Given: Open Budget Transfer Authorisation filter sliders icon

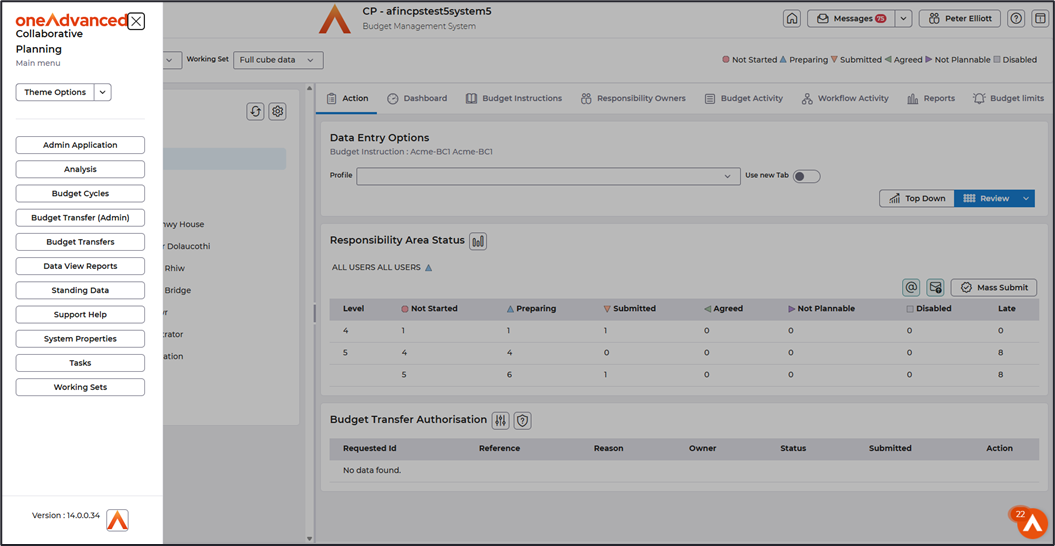Looking at the screenshot, I should click(501, 421).
